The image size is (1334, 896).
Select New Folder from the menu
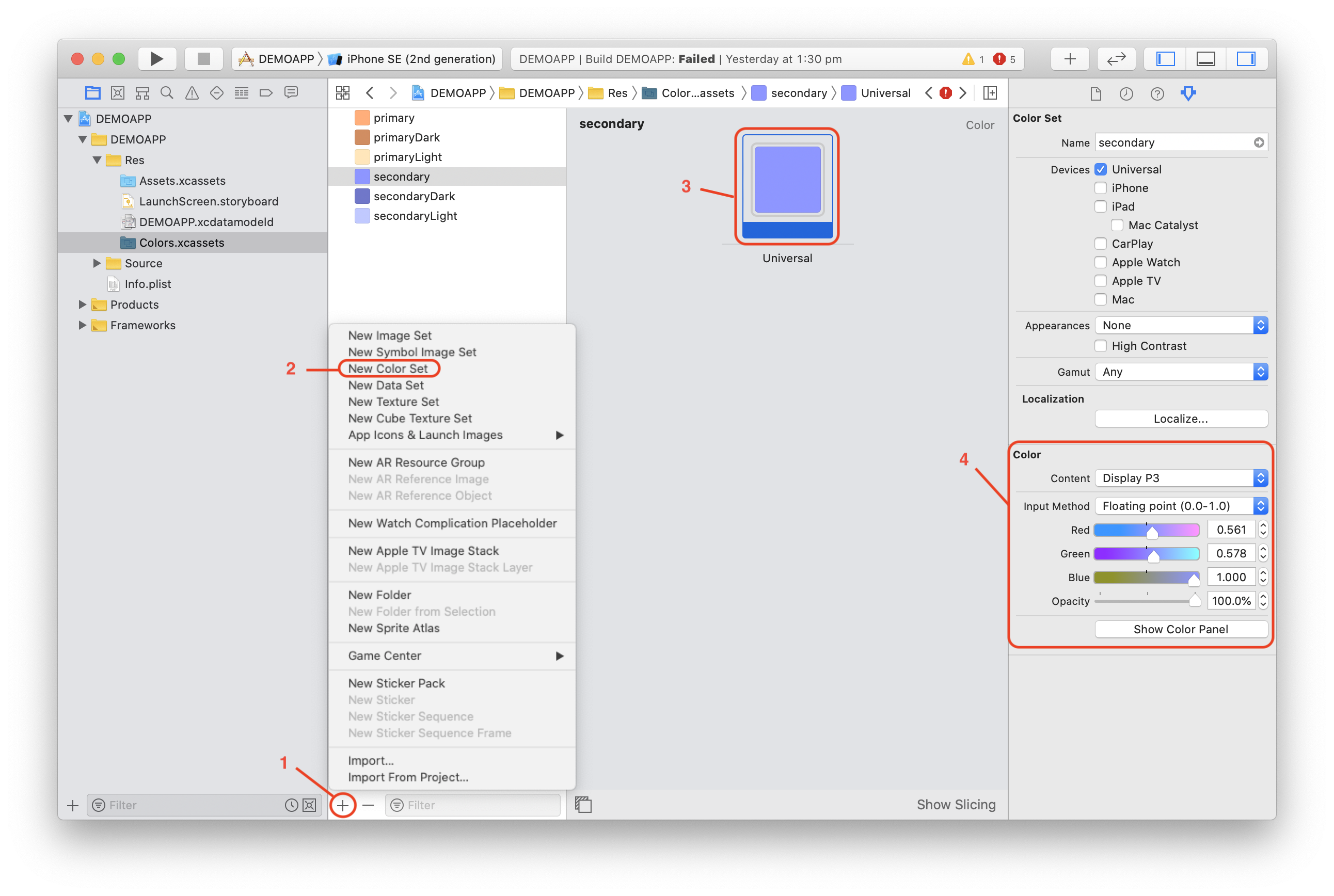(x=379, y=595)
